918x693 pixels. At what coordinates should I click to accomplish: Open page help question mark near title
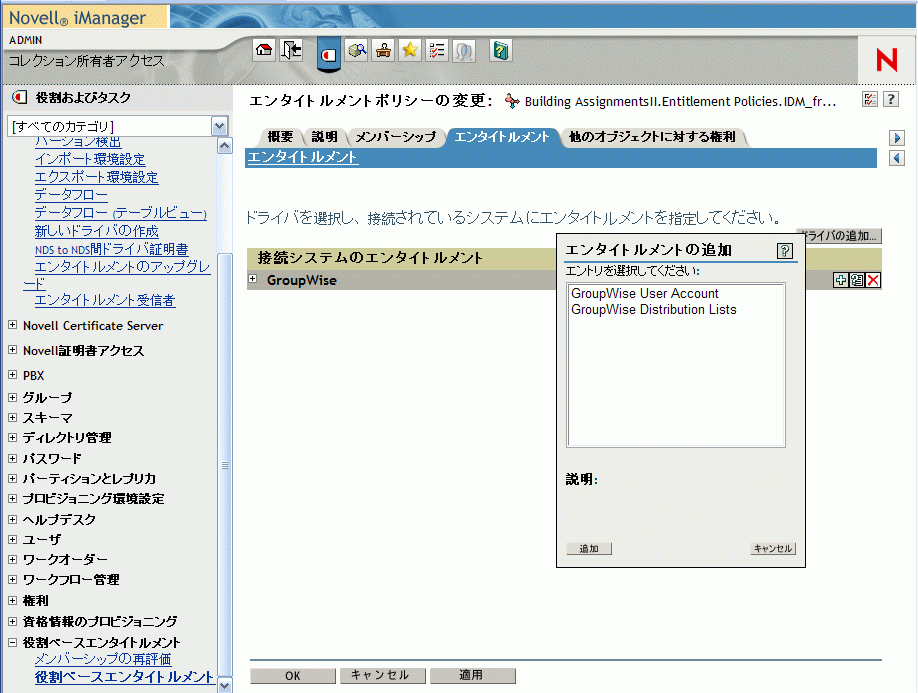[890, 100]
